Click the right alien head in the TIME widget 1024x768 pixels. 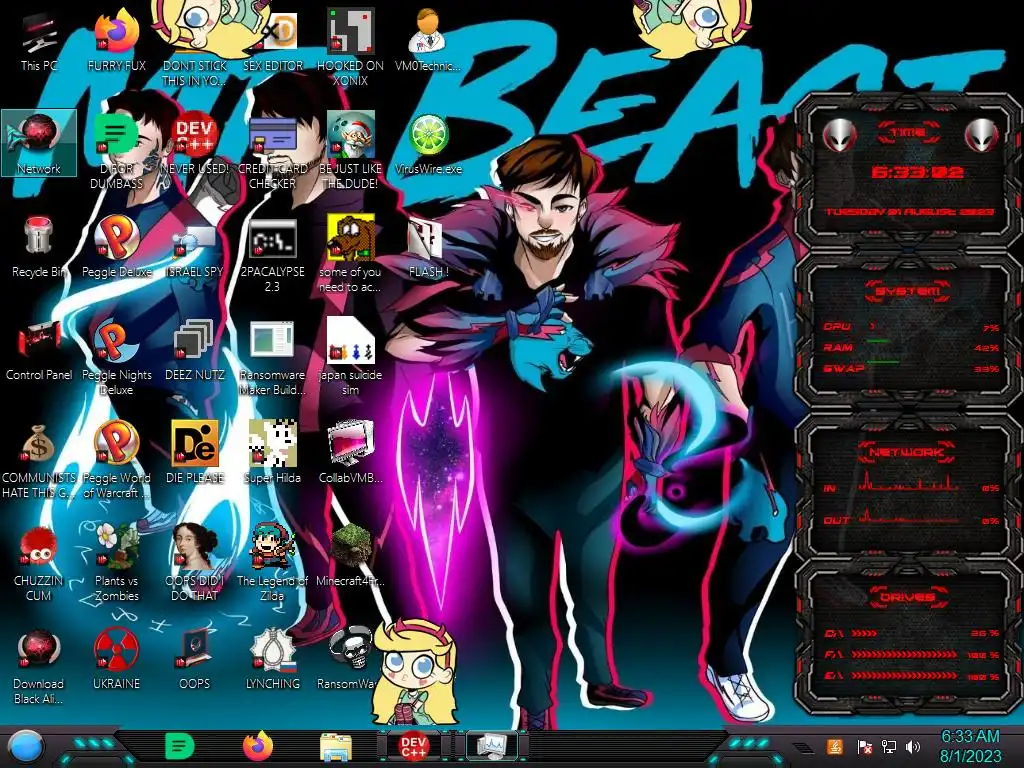click(982, 135)
